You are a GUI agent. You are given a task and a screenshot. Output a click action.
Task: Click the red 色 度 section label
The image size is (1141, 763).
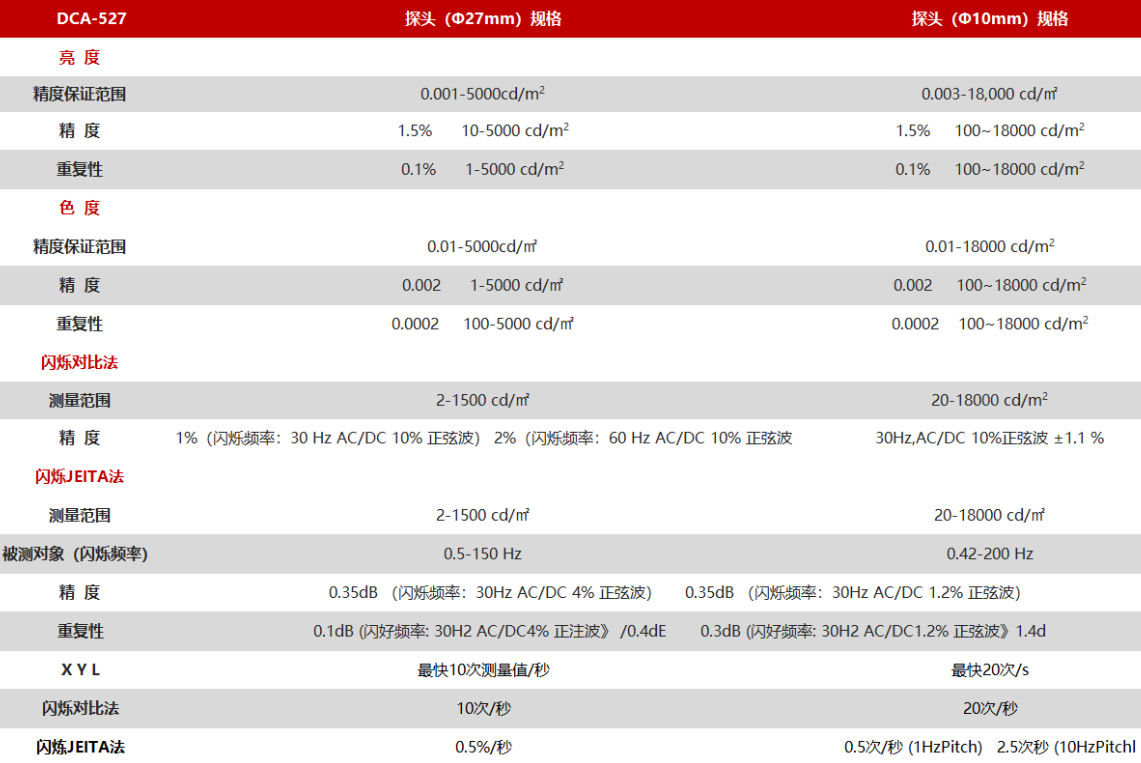click(x=79, y=208)
